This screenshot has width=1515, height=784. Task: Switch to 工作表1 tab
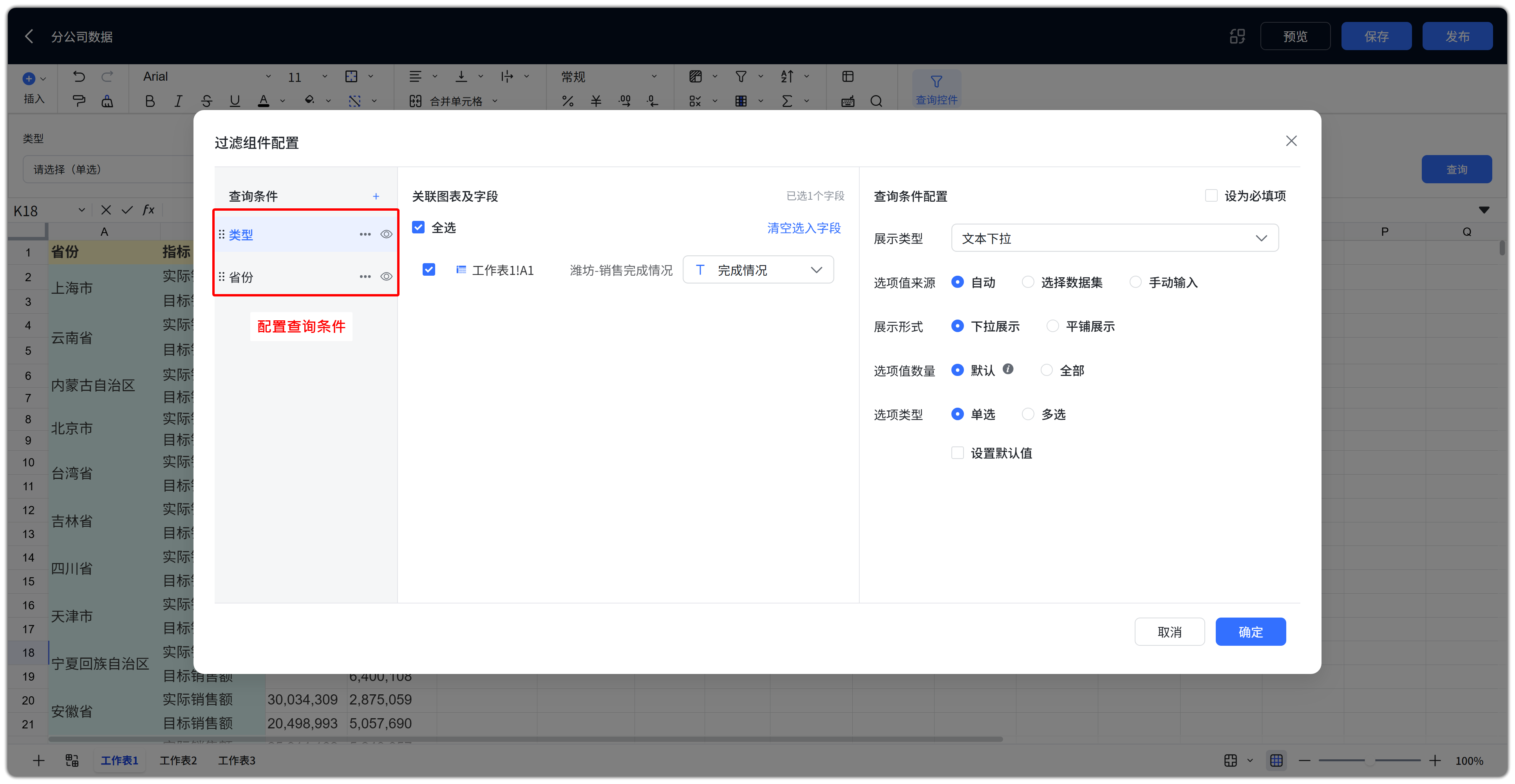coord(119,761)
